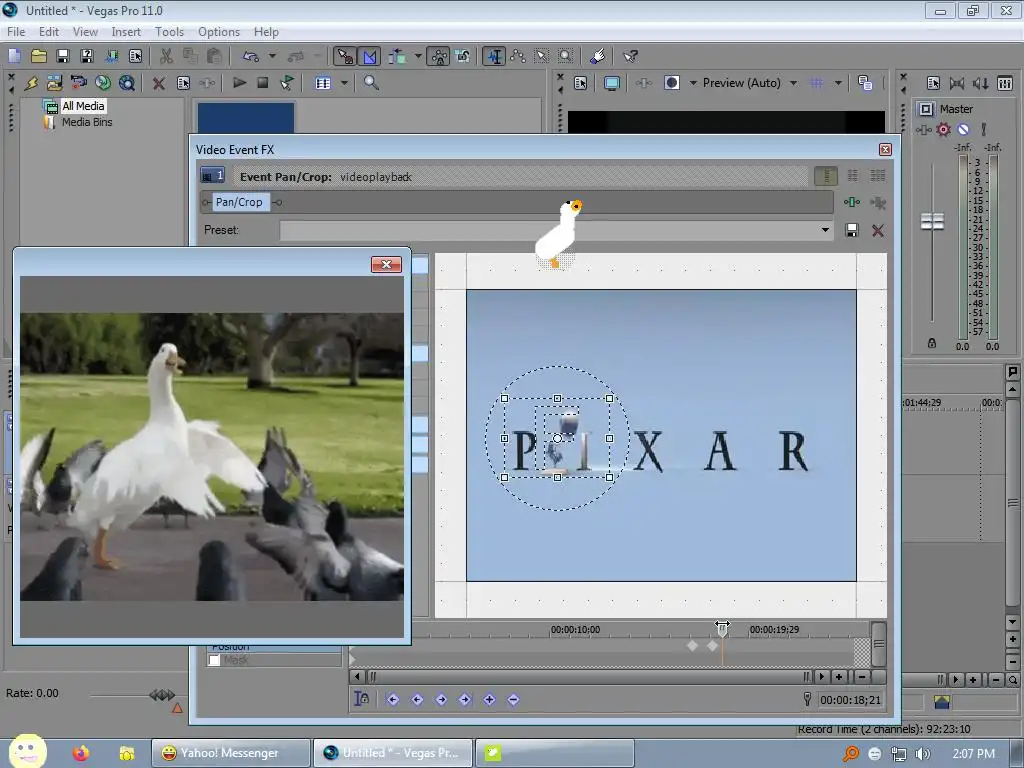The width and height of the screenshot is (1024, 768).
Task: Remove unused media with lightning icon
Action: click(31, 83)
